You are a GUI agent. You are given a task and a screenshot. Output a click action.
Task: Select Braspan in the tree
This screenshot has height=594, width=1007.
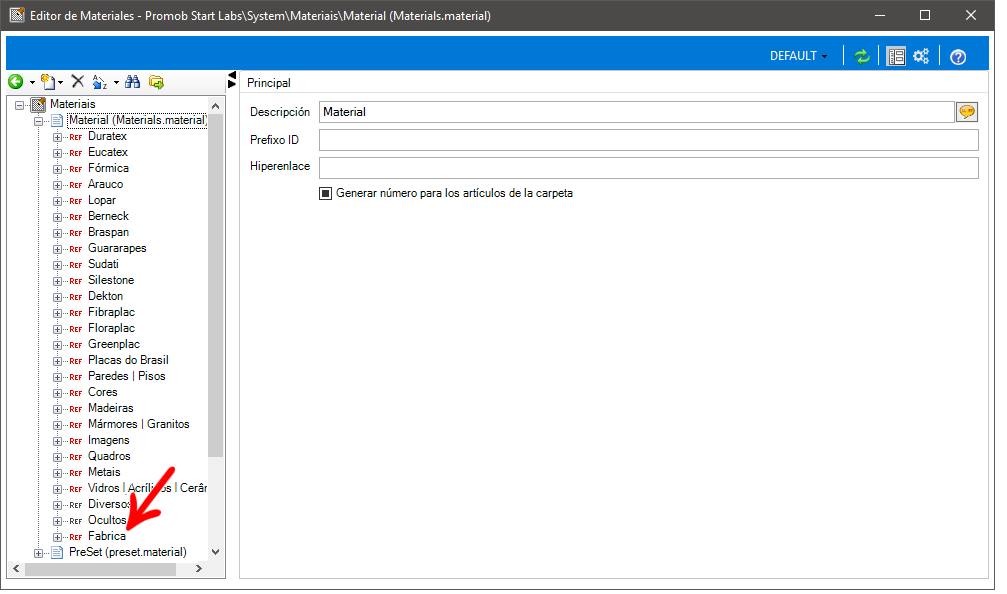(109, 232)
